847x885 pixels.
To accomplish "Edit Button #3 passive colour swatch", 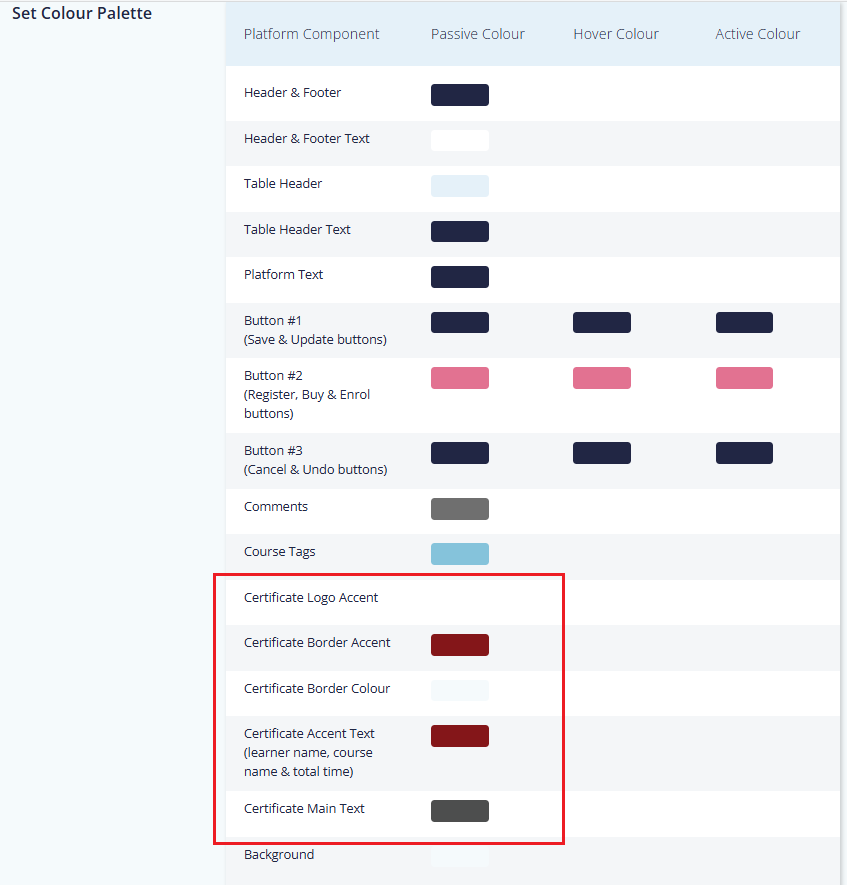I will tap(460, 453).
